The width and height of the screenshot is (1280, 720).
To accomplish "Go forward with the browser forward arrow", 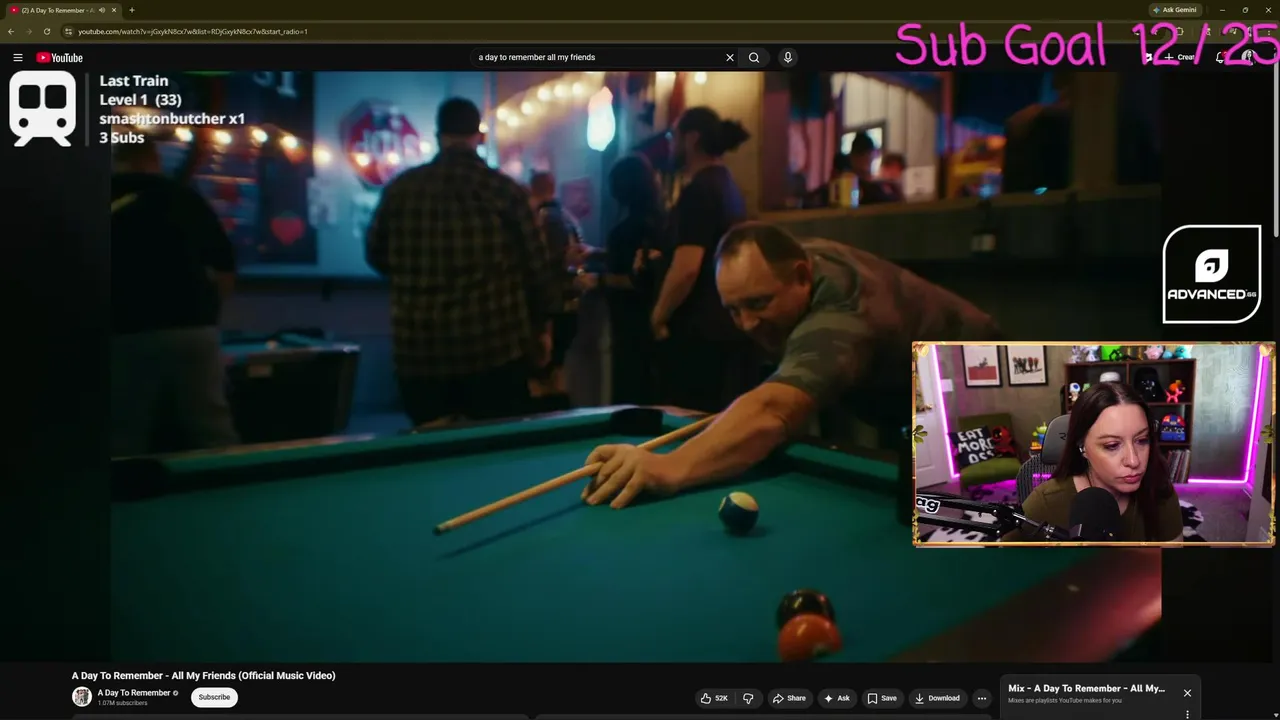I will point(28,31).
